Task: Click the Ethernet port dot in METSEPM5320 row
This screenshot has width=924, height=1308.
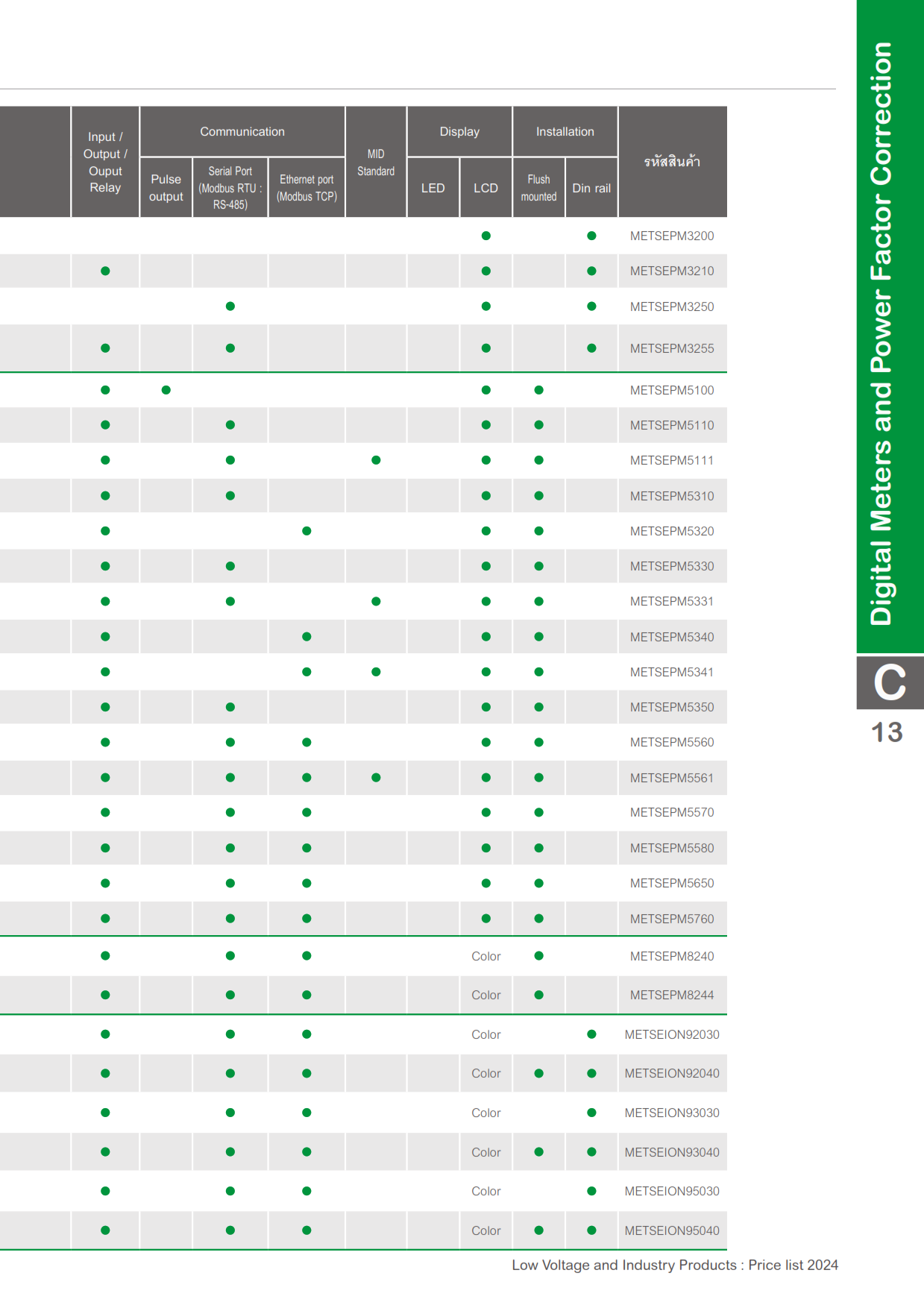Action: click(307, 531)
